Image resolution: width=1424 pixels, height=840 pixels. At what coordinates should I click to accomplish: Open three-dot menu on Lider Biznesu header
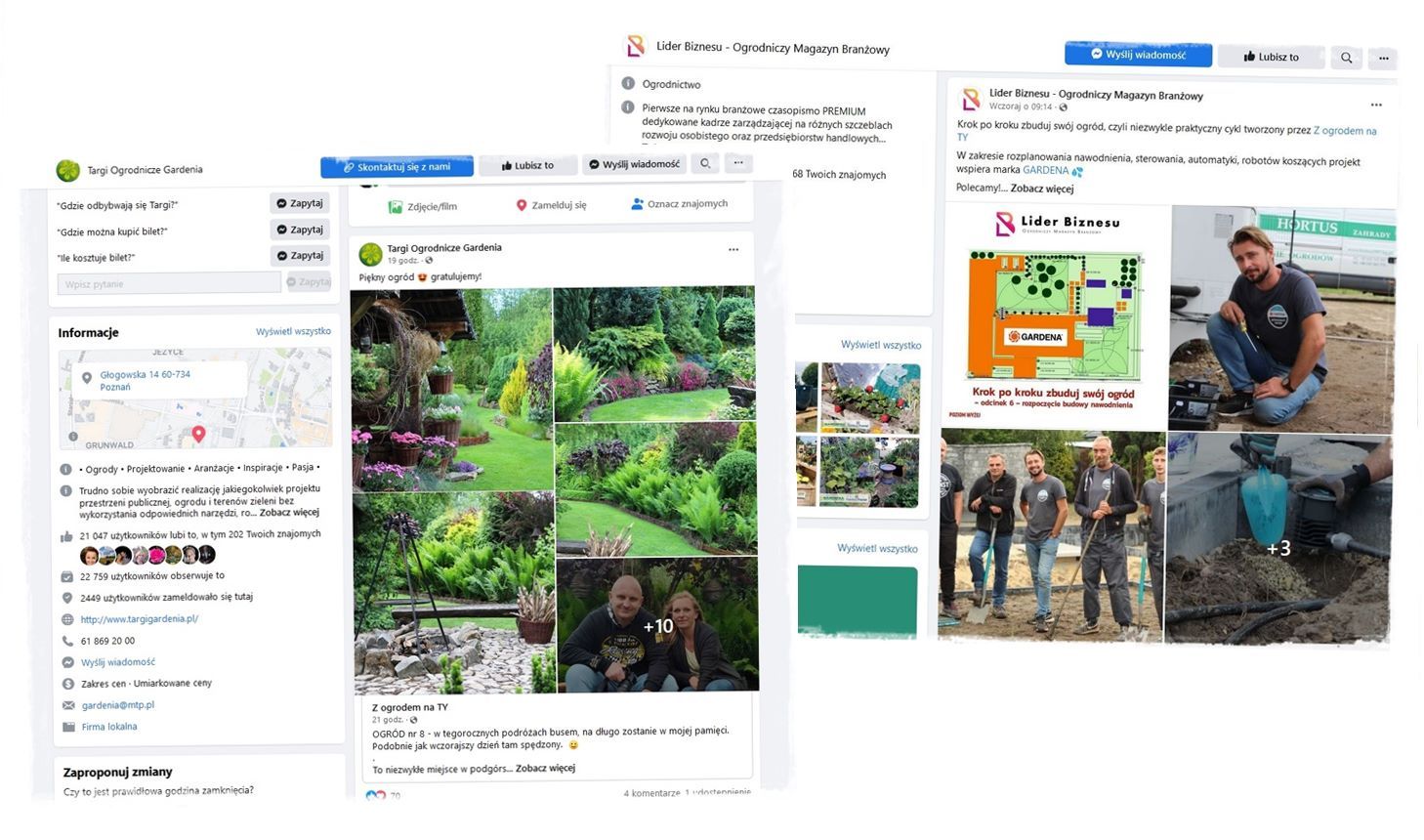[1383, 58]
